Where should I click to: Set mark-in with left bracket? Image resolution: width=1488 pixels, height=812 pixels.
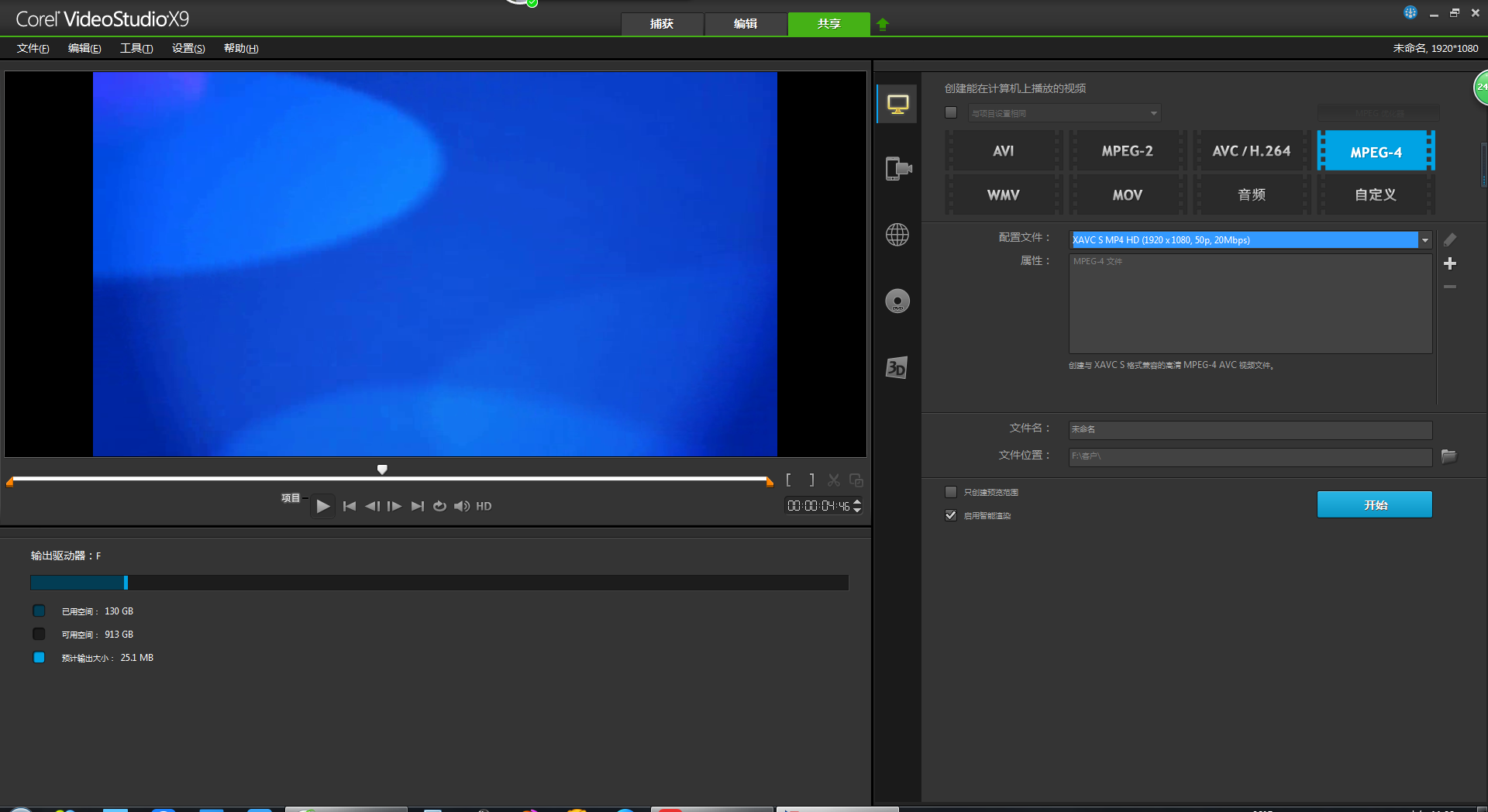(x=788, y=480)
